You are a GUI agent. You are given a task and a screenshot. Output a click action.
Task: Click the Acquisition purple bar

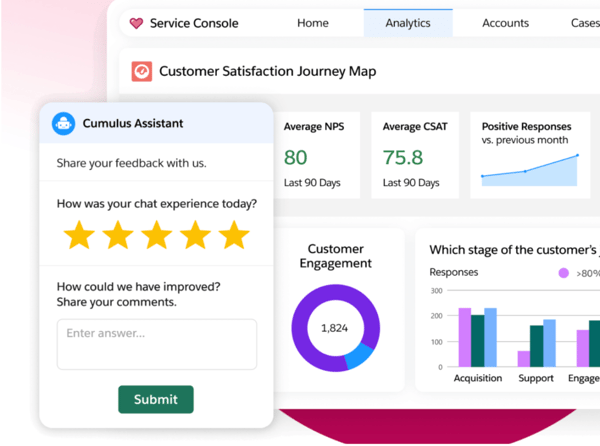click(x=465, y=337)
